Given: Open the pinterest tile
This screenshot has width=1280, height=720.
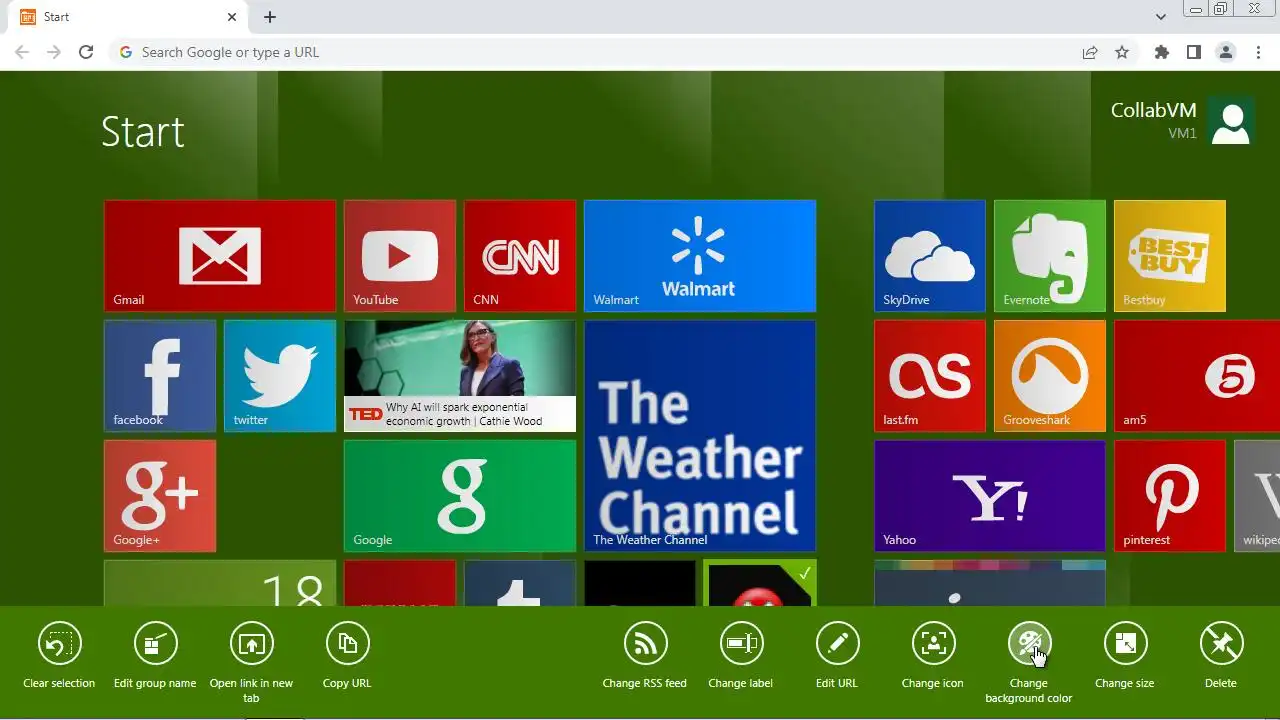Looking at the screenshot, I should (x=1170, y=496).
